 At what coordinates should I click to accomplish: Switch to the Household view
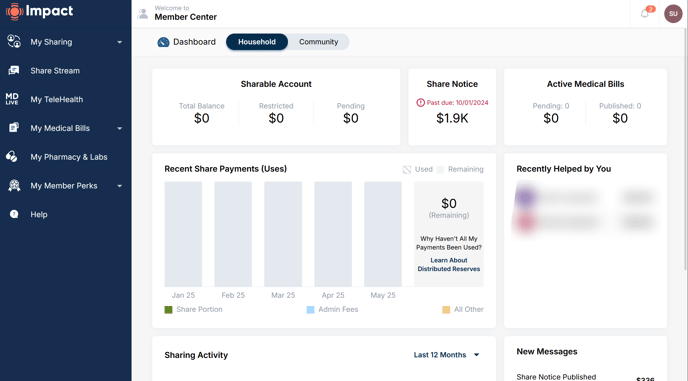257,42
